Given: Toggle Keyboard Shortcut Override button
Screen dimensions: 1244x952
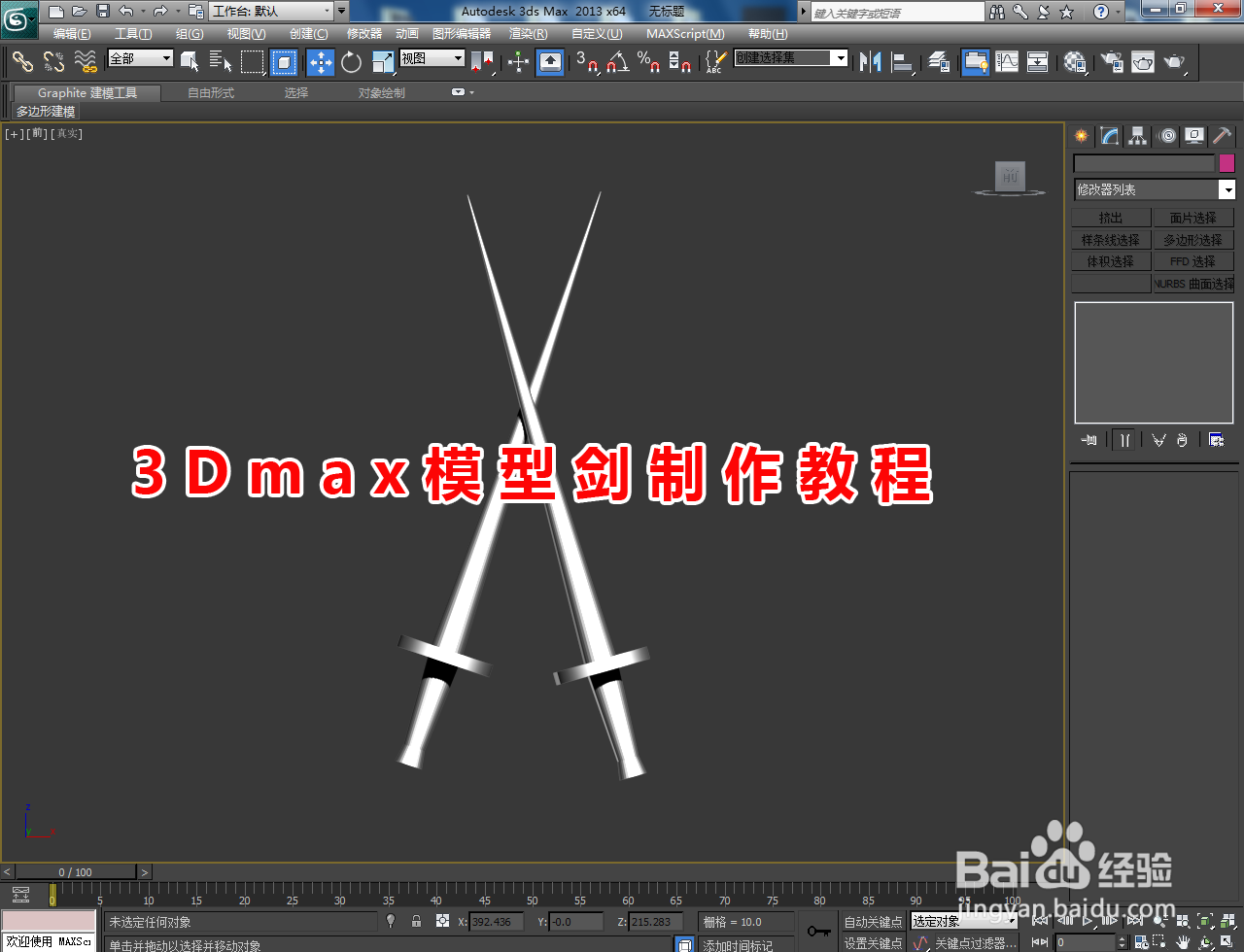Looking at the screenshot, I should click(x=550, y=62).
